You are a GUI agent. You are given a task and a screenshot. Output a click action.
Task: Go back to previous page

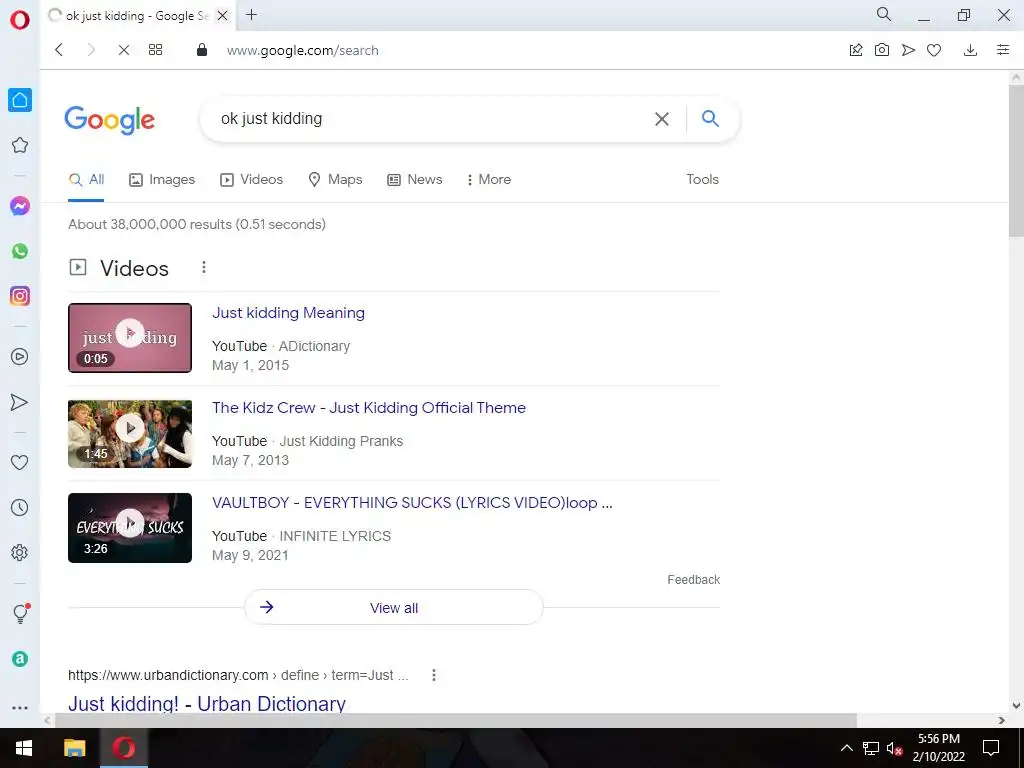[59, 50]
